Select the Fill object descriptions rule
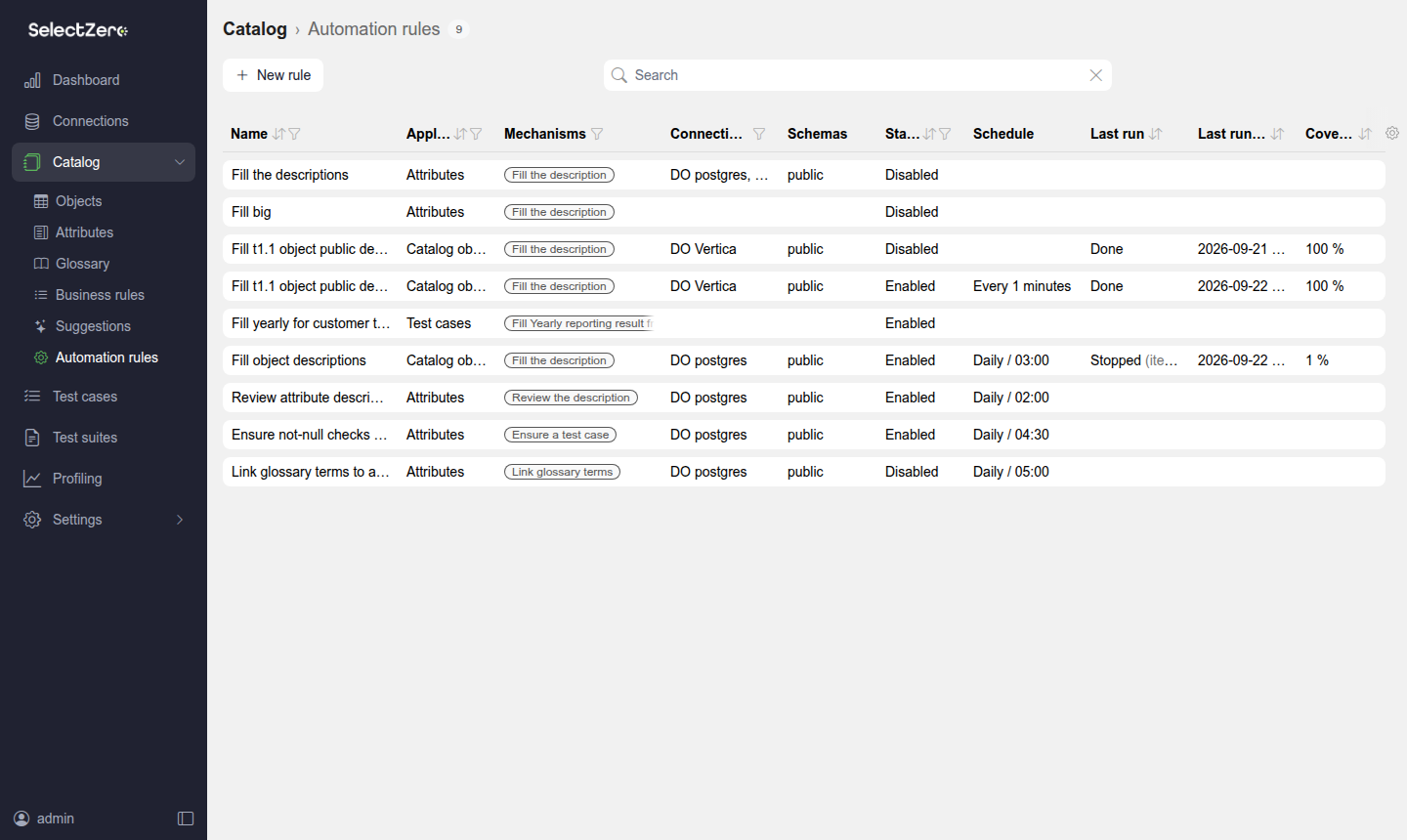Viewport: 1407px width, 840px height. coord(803,360)
